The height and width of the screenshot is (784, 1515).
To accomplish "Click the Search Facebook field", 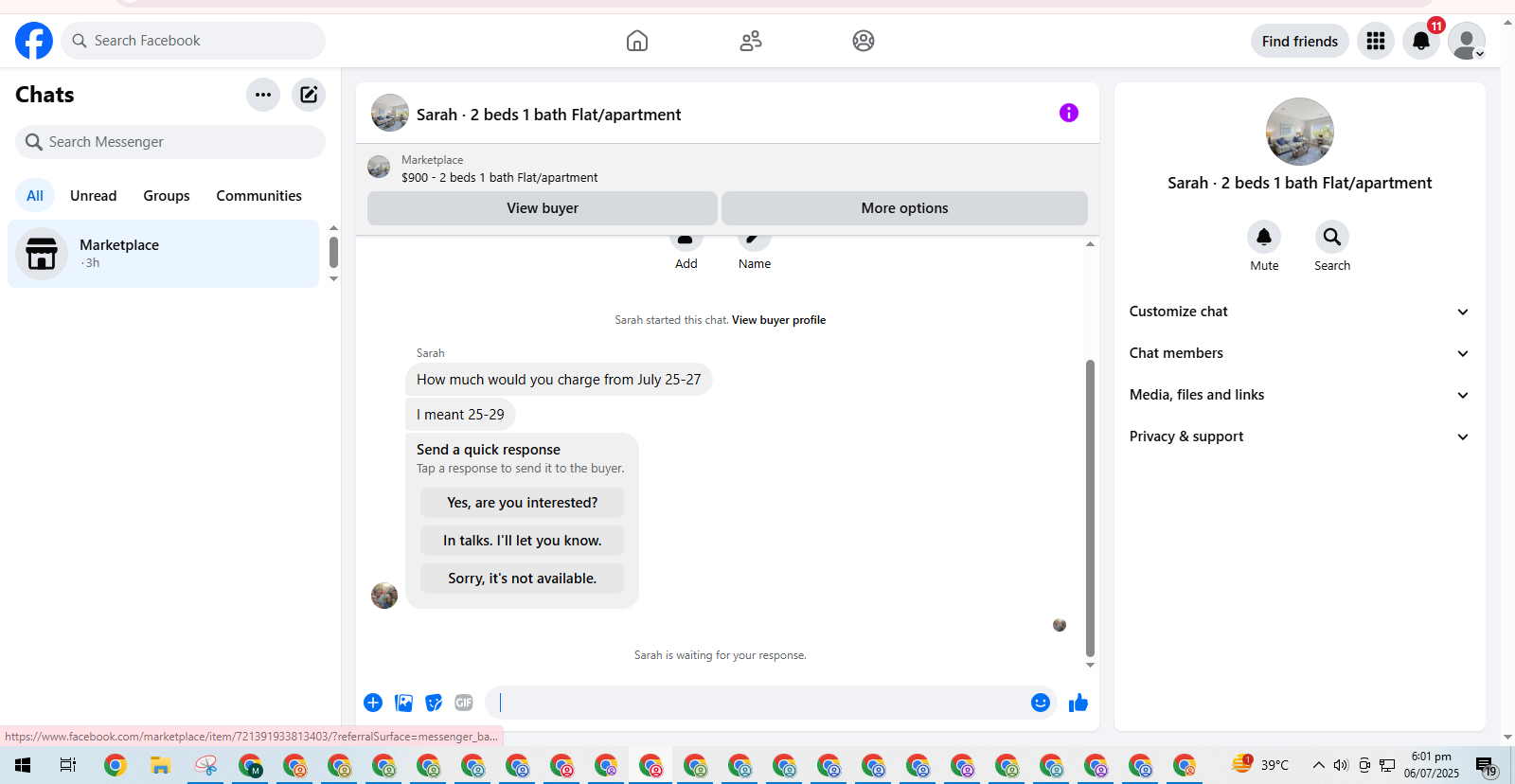I will 193,41.
